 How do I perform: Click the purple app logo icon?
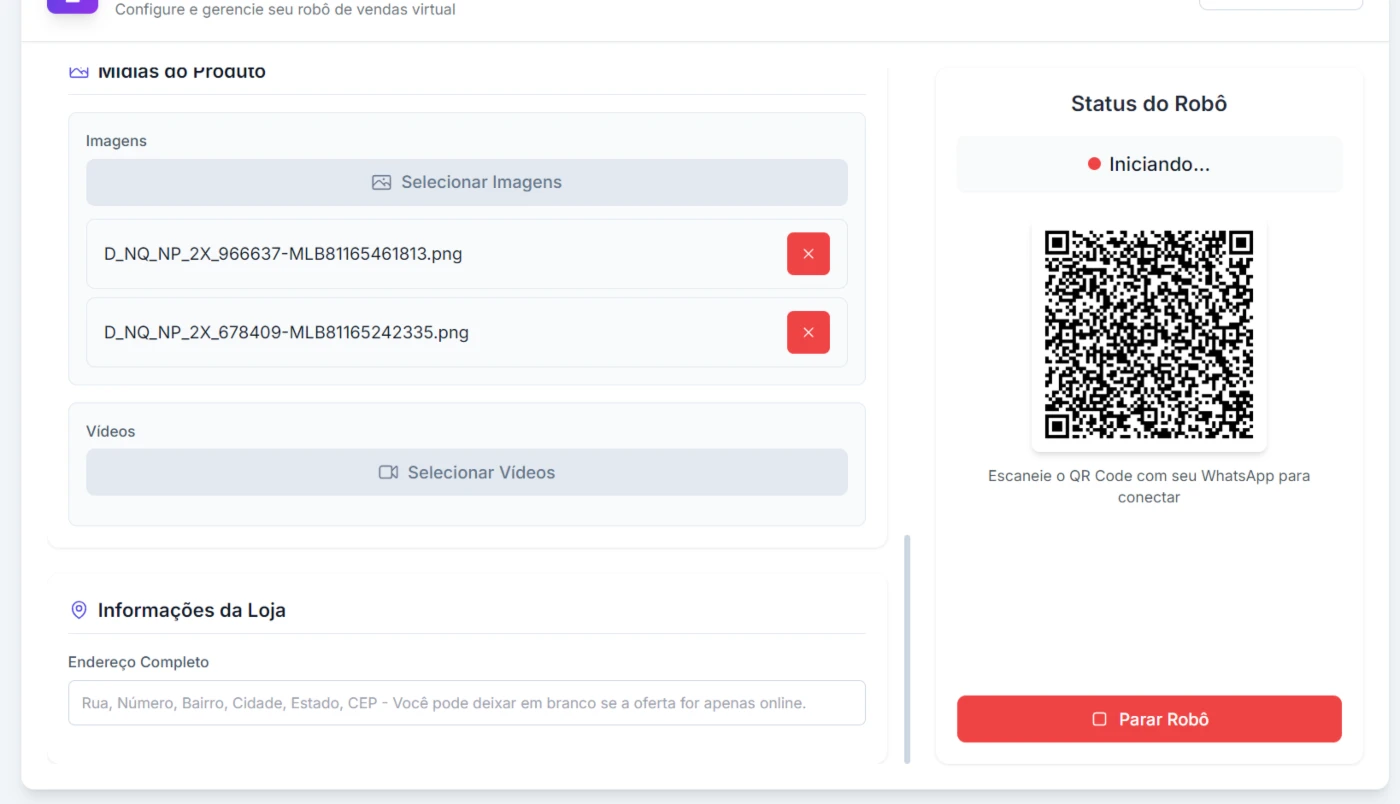coord(72,5)
